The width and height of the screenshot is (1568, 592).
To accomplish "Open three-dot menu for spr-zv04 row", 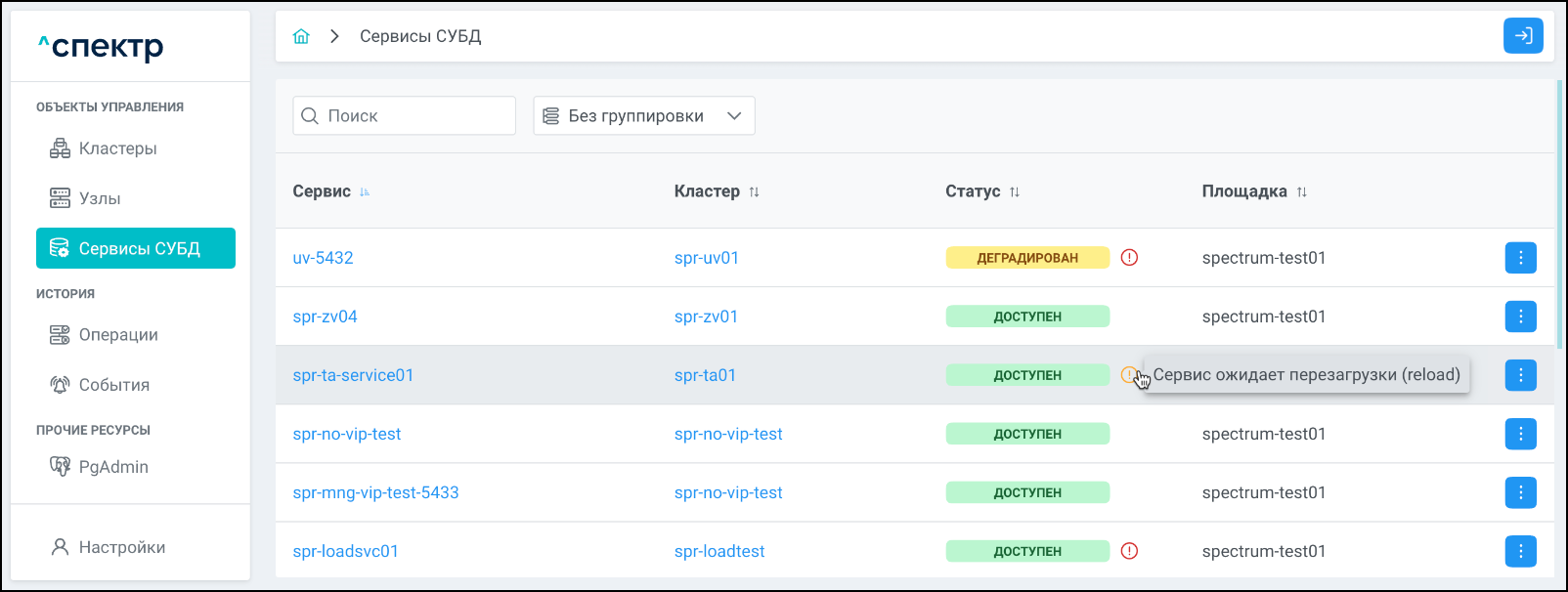I will tap(1520, 317).
